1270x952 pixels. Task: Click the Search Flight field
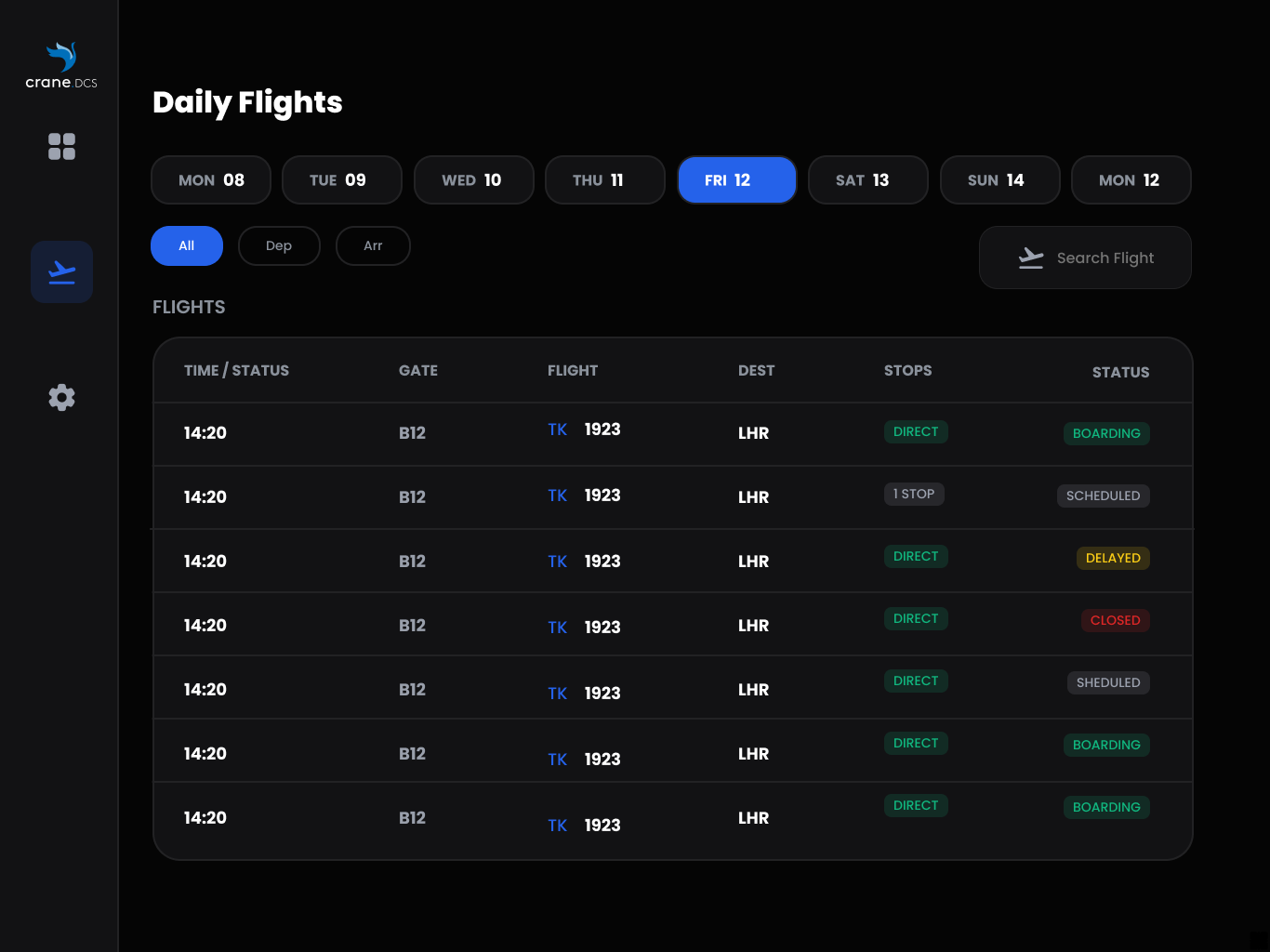tap(1085, 258)
